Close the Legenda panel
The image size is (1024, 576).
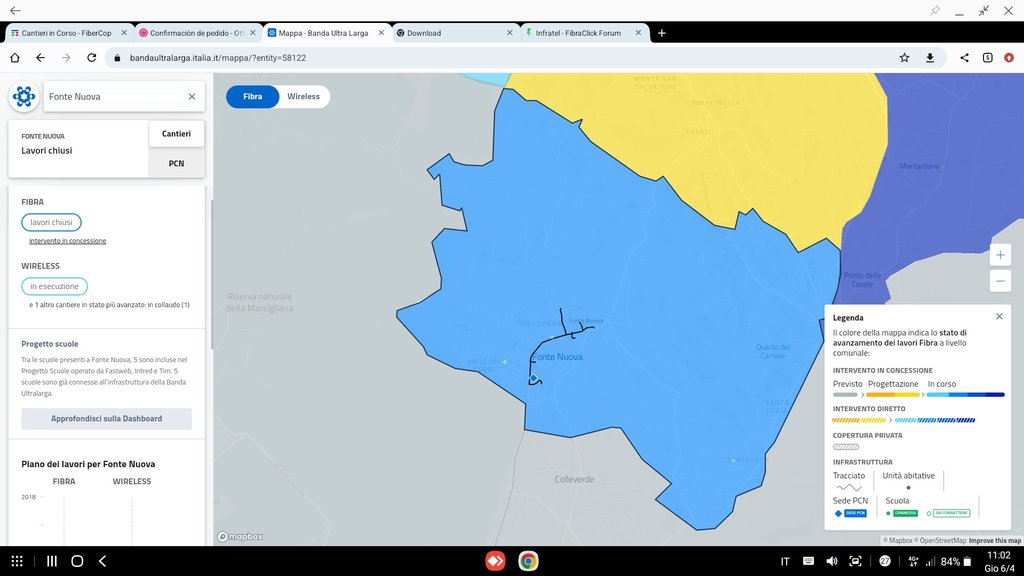pyautogui.click(x=999, y=316)
